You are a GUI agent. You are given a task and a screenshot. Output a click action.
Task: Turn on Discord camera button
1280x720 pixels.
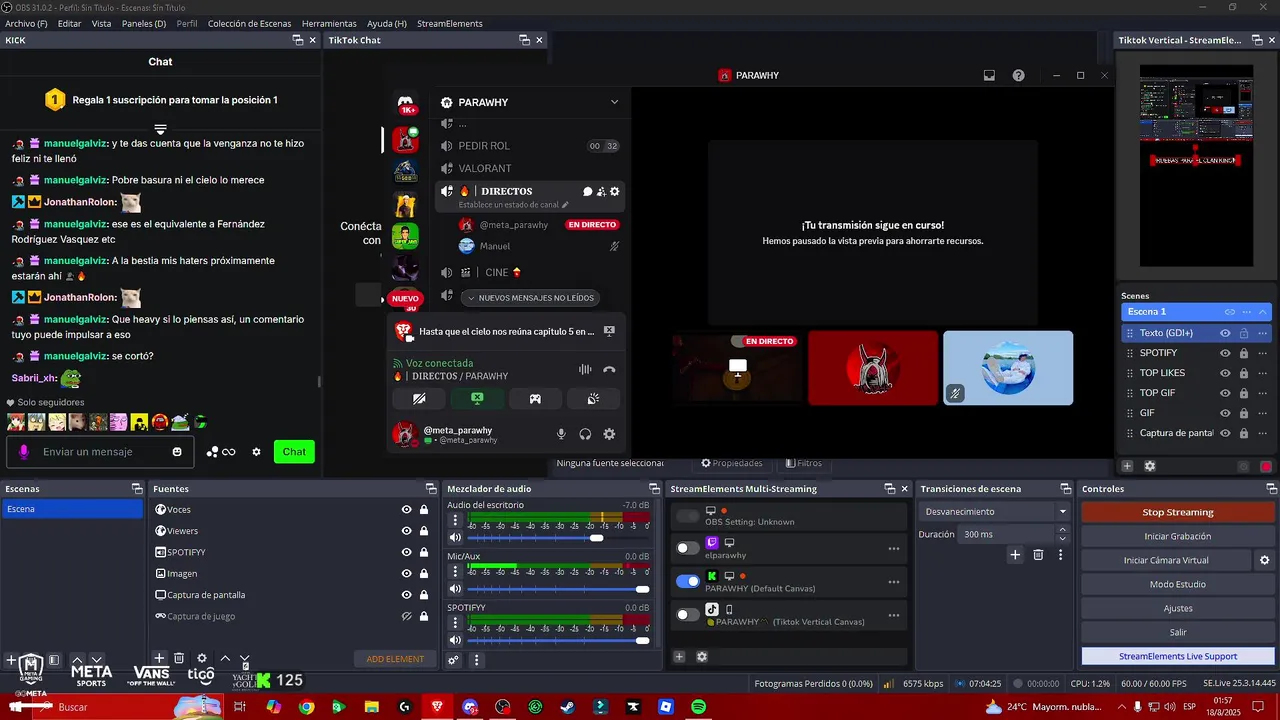[x=419, y=398]
